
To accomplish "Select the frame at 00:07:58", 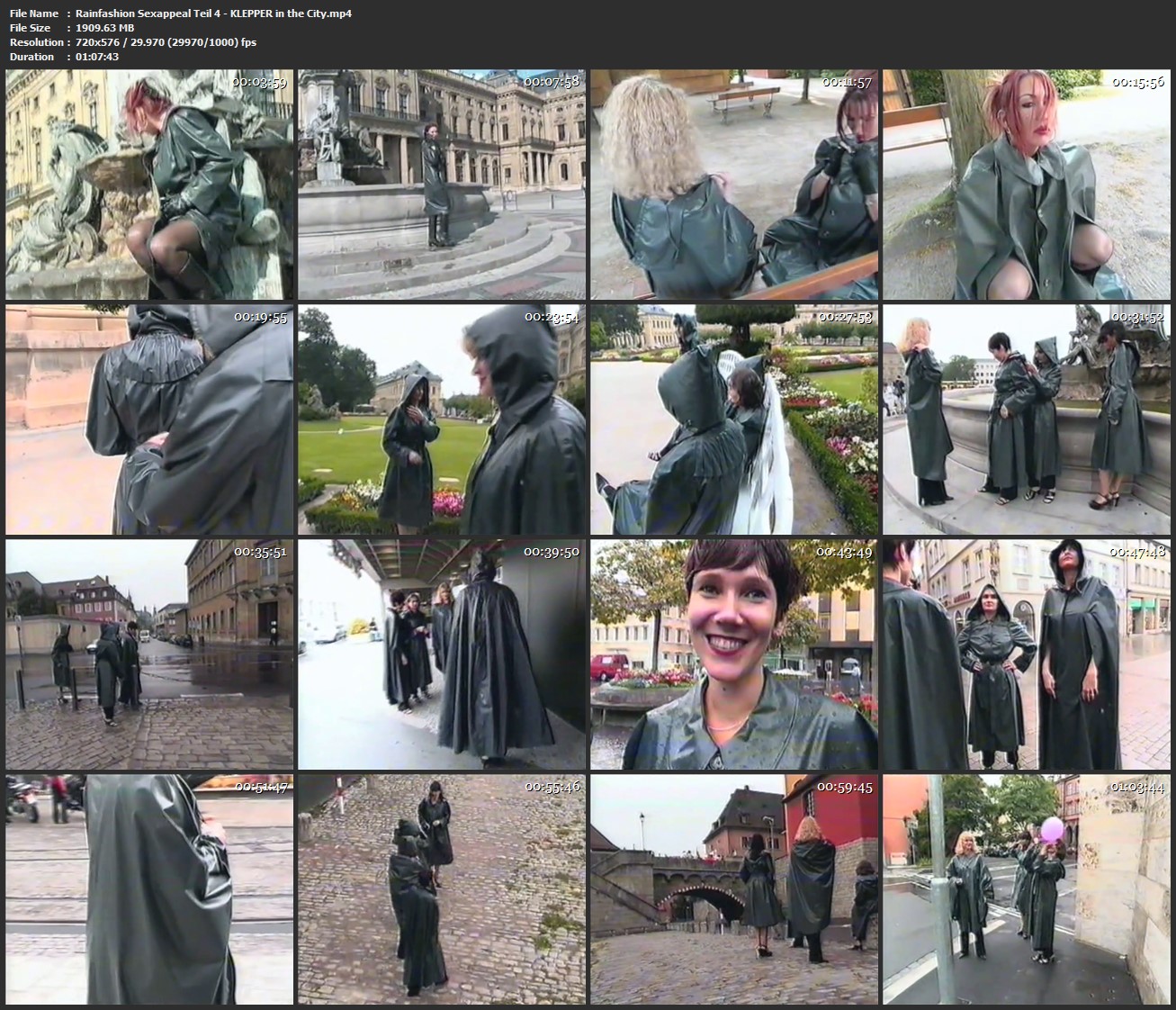I will click(x=442, y=185).
